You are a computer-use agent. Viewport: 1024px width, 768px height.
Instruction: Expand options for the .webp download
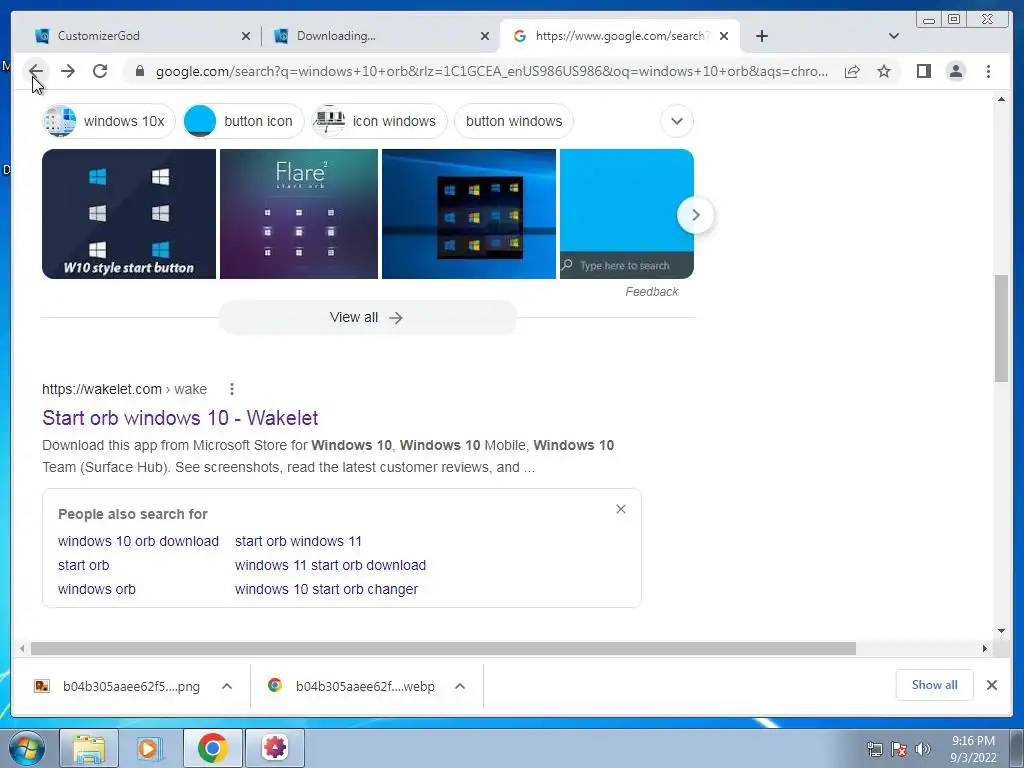coord(460,686)
